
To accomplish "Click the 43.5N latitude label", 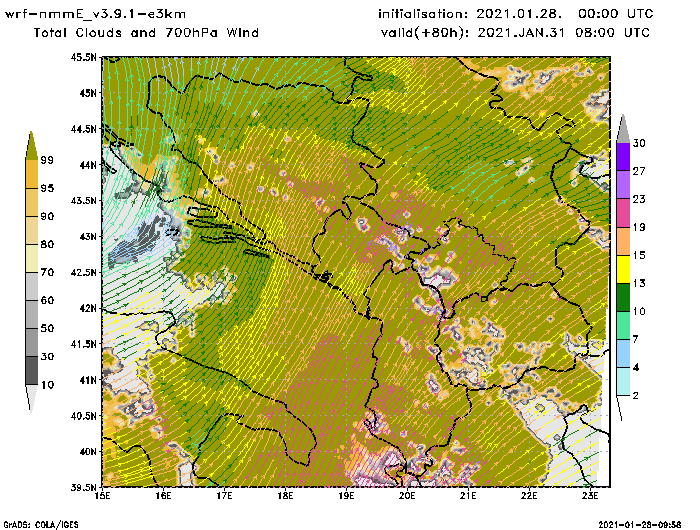I will [83, 200].
